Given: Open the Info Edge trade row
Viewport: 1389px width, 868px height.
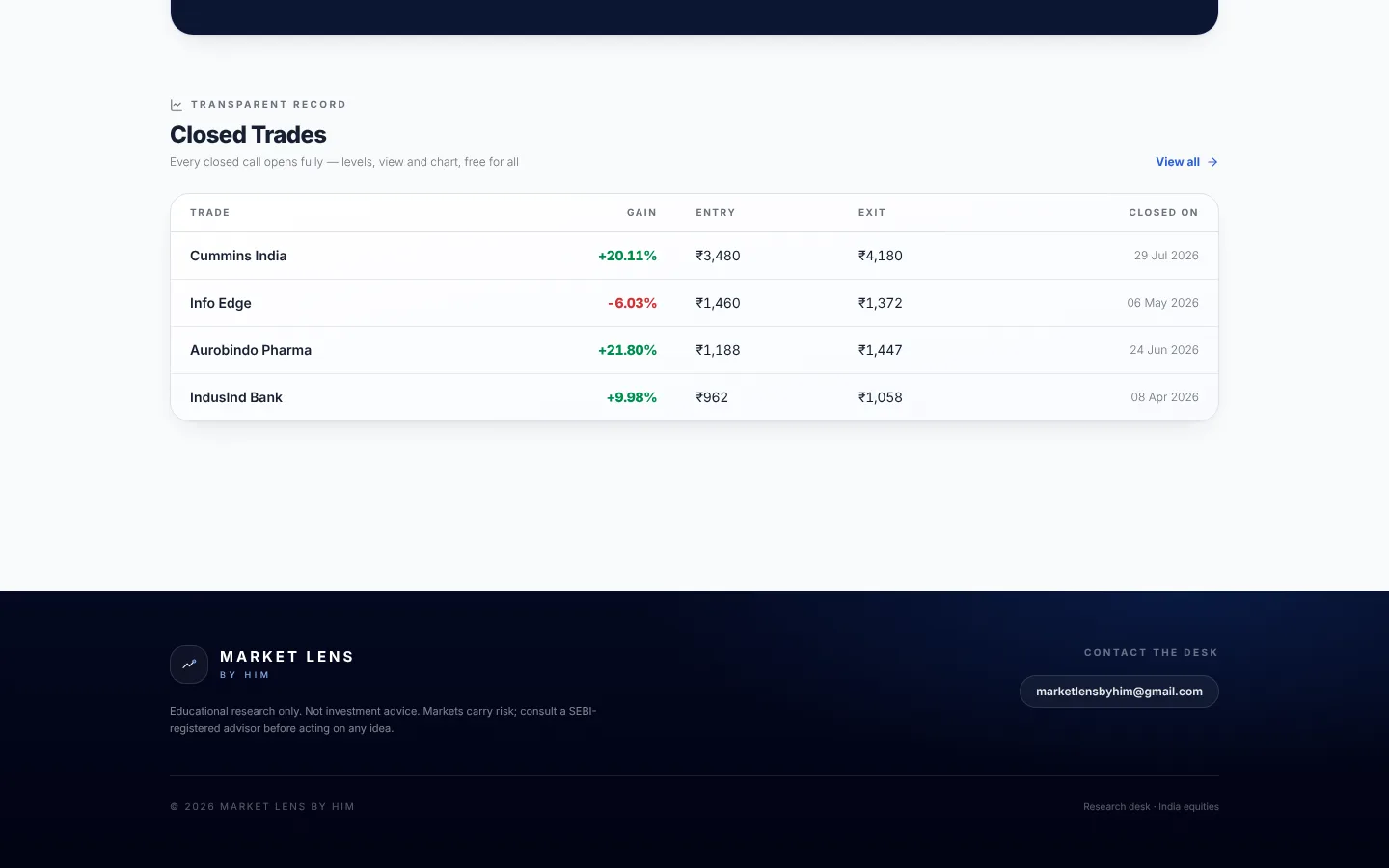Looking at the screenshot, I should click(694, 303).
